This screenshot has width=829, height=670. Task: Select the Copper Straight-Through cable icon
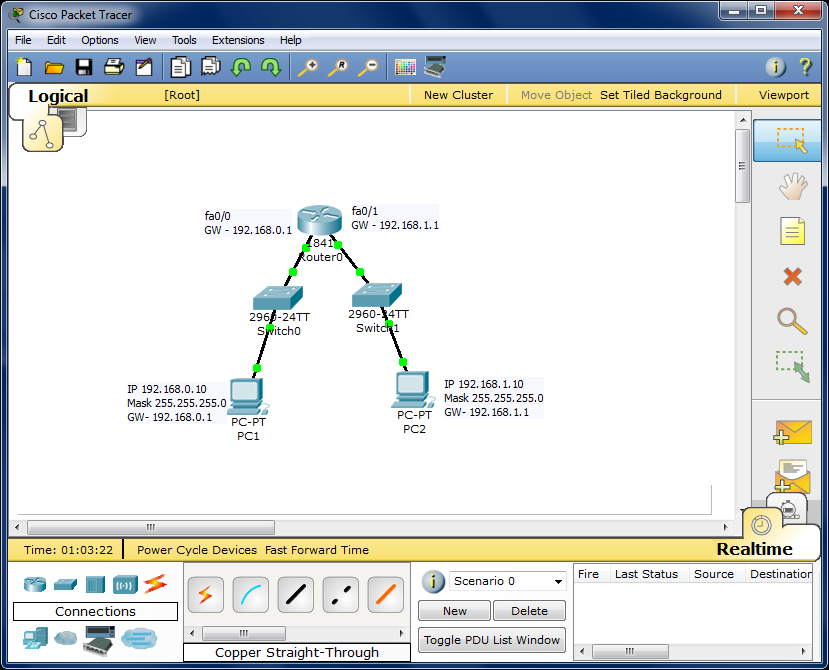[295, 594]
